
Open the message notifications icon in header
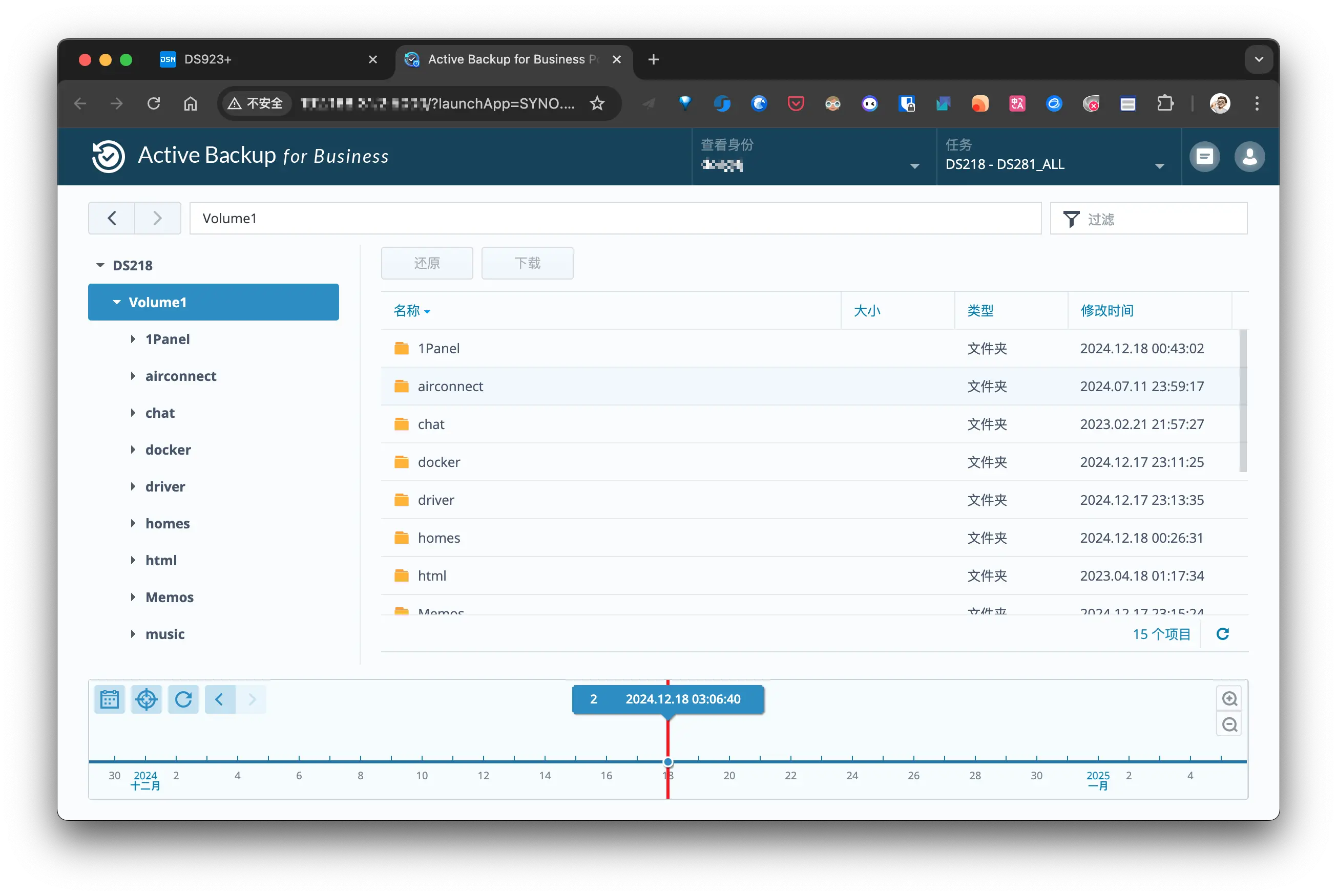(1204, 157)
